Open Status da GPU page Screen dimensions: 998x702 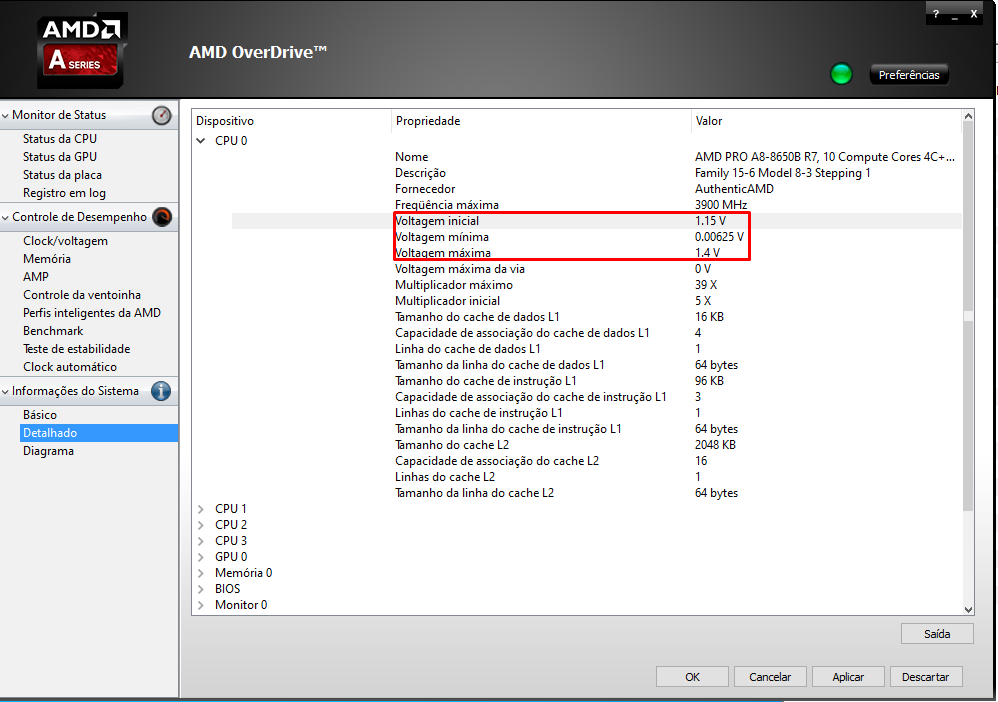pyautogui.click(x=60, y=157)
